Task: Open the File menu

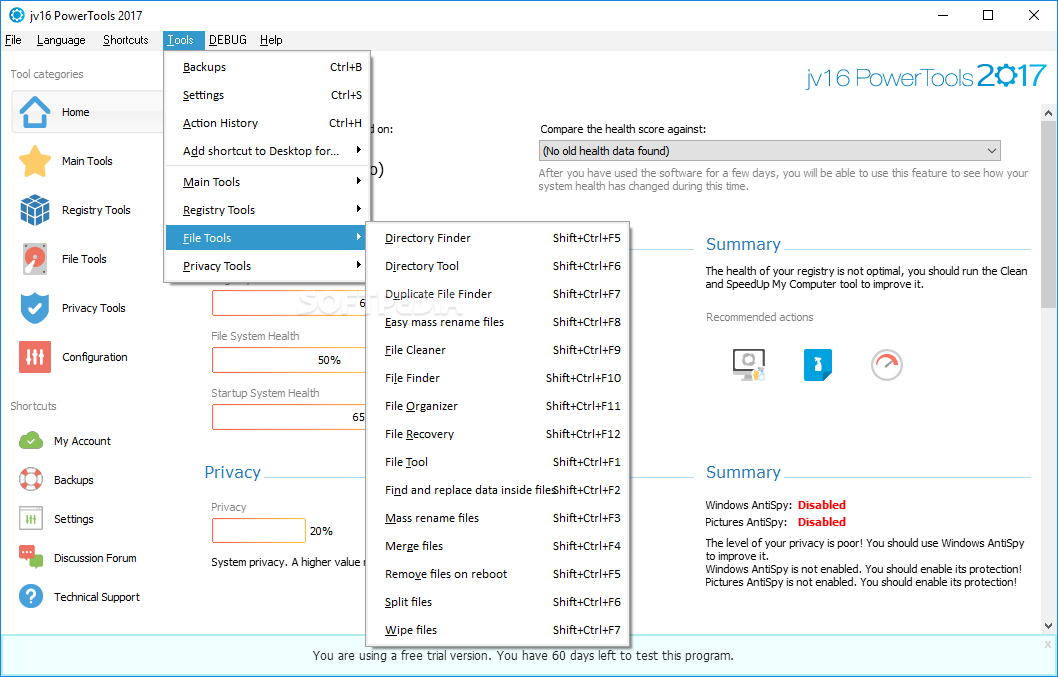Action: point(13,40)
